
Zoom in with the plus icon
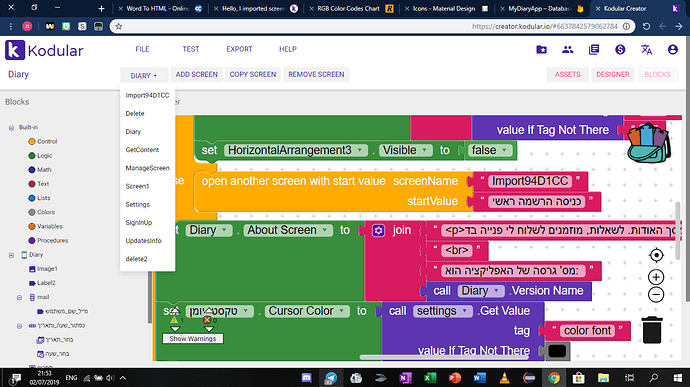[656, 277]
